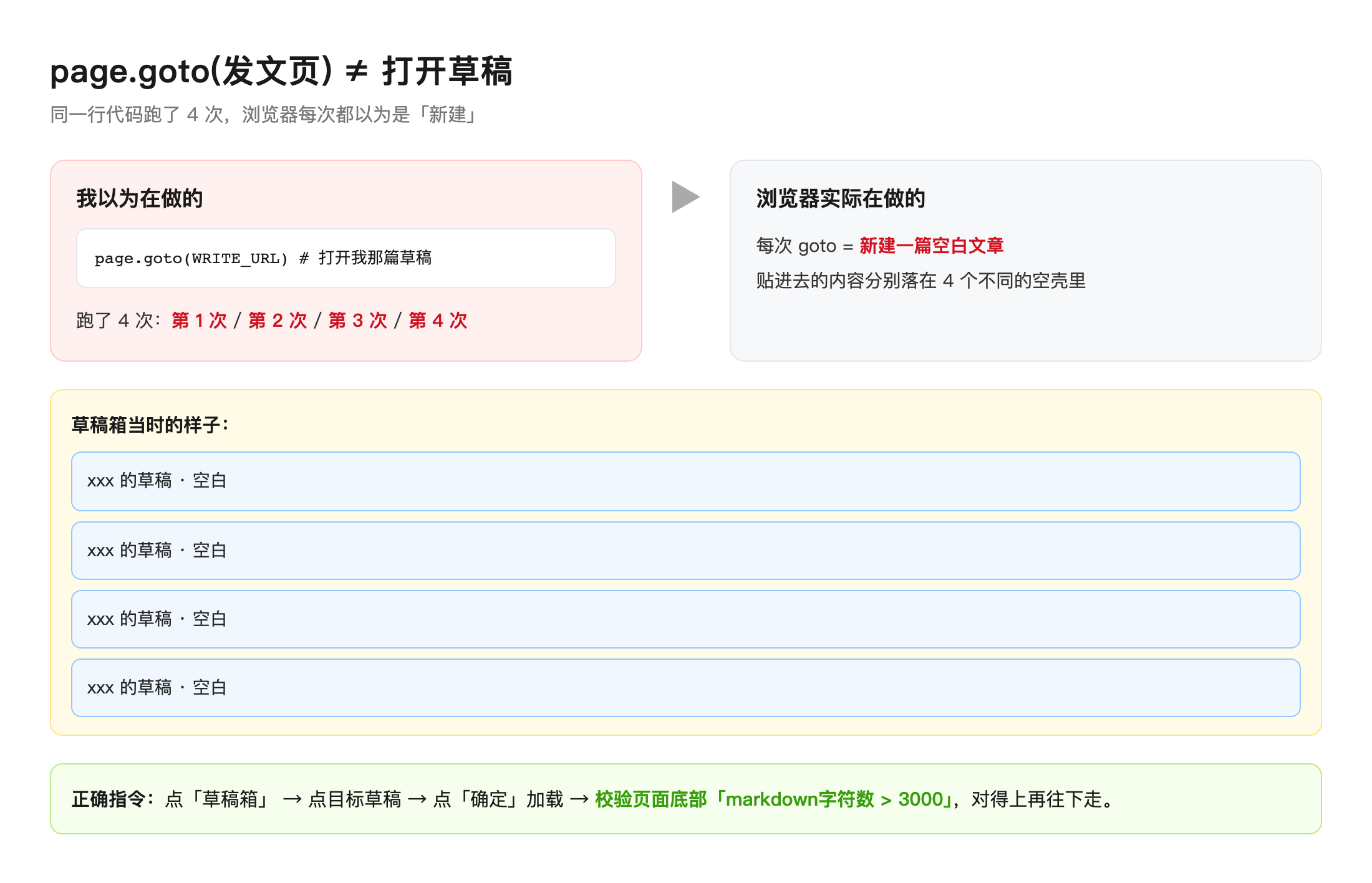Click the step "点「草稿箱」"
The height and width of the screenshot is (883, 1372).
click(x=218, y=799)
